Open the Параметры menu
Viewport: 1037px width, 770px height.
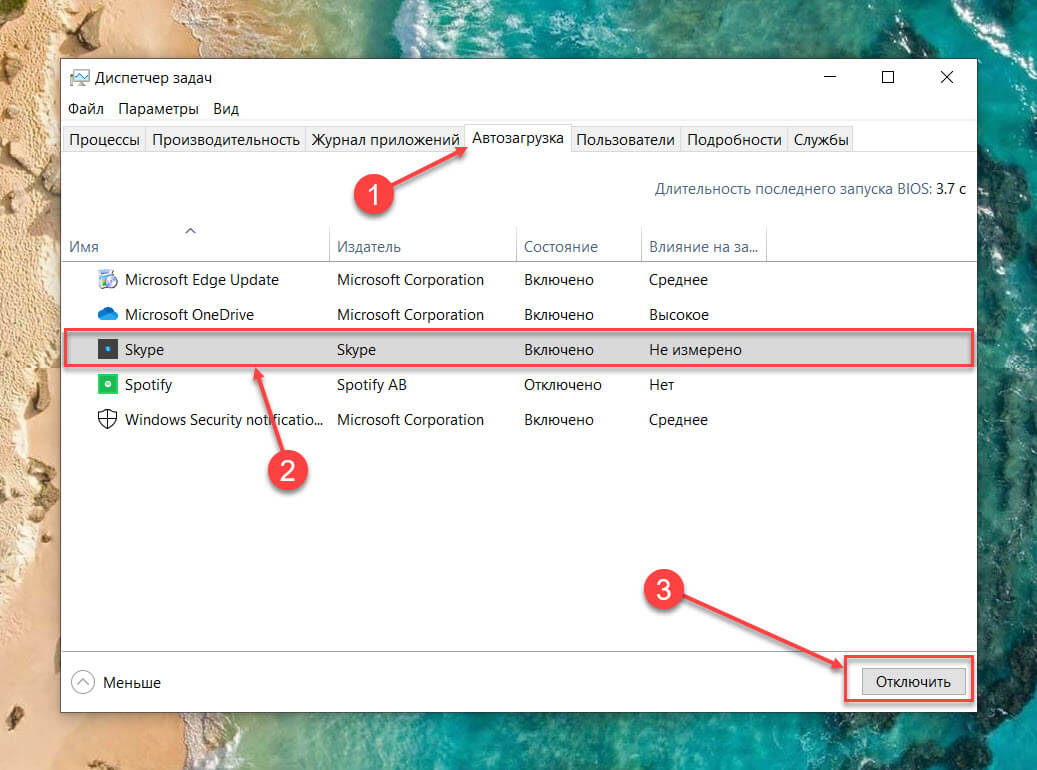coord(158,108)
